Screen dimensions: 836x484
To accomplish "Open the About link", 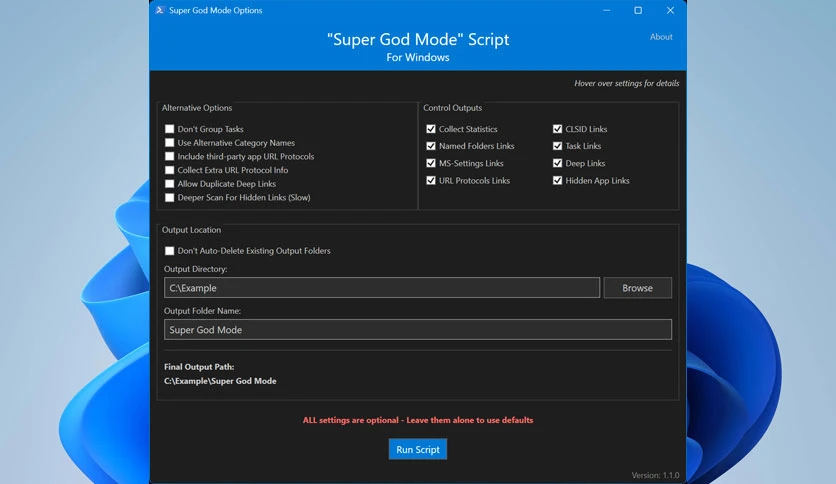I will [661, 37].
